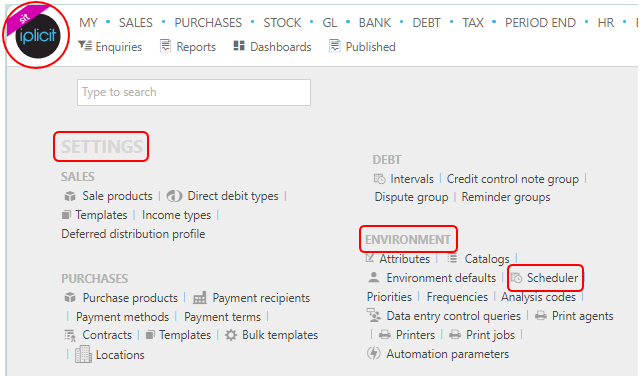This screenshot has height=376, width=643.
Task: Open the BANK menu
Action: (x=375, y=23)
